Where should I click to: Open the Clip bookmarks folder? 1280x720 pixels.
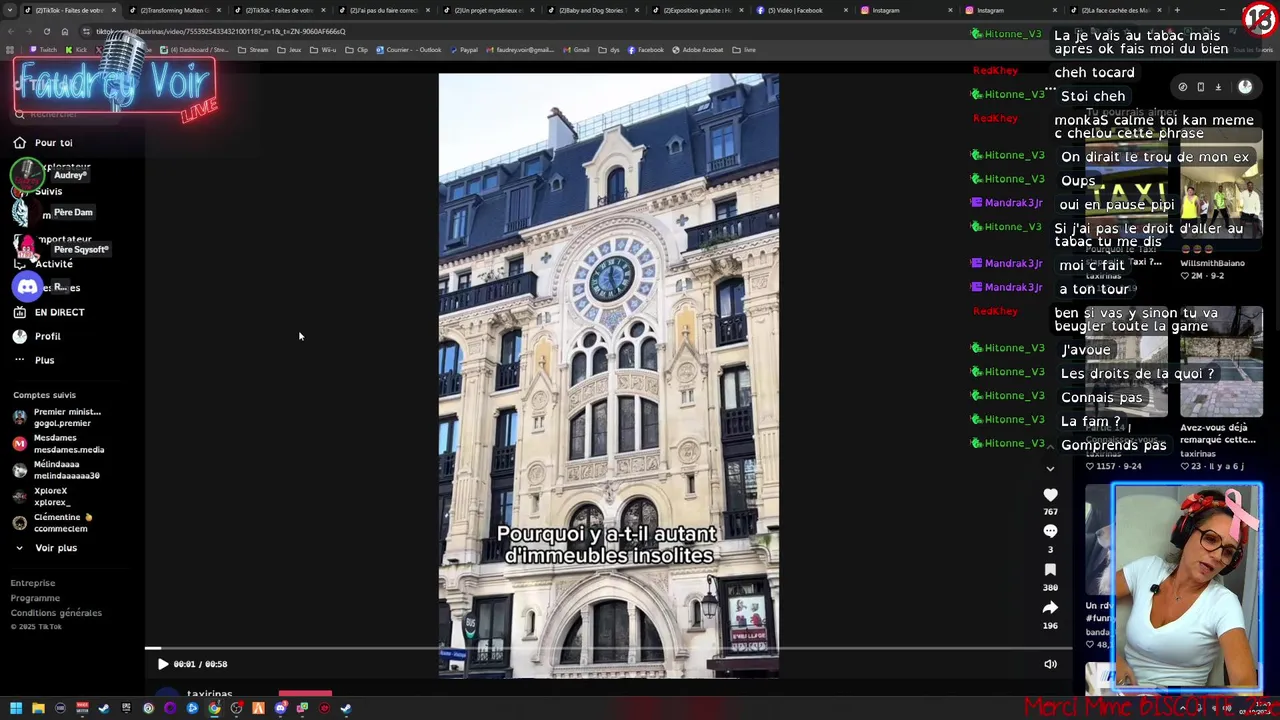tap(356, 50)
